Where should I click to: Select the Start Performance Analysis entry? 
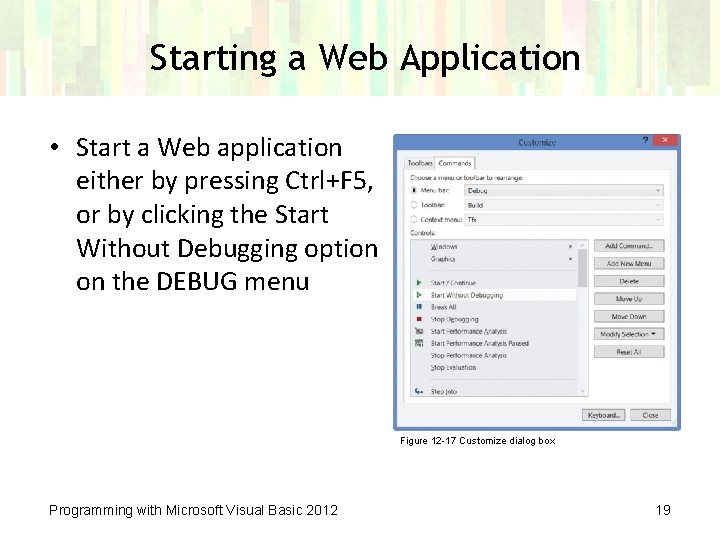pyautogui.click(x=494, y=331)
